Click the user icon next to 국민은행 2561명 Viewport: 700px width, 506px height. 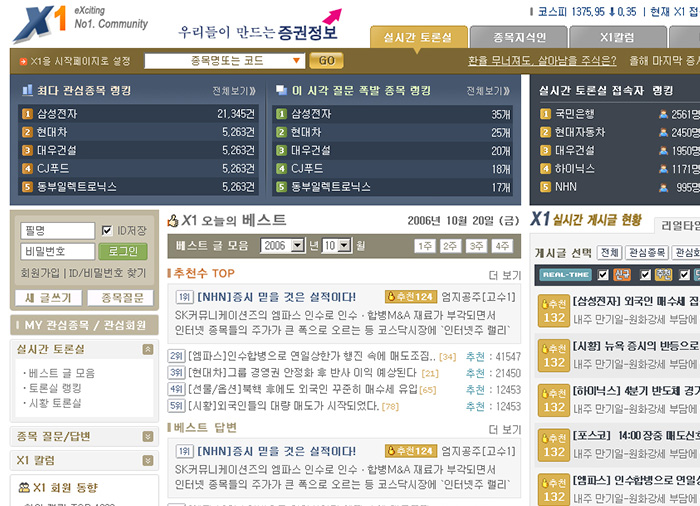click(x=663, y=114)
